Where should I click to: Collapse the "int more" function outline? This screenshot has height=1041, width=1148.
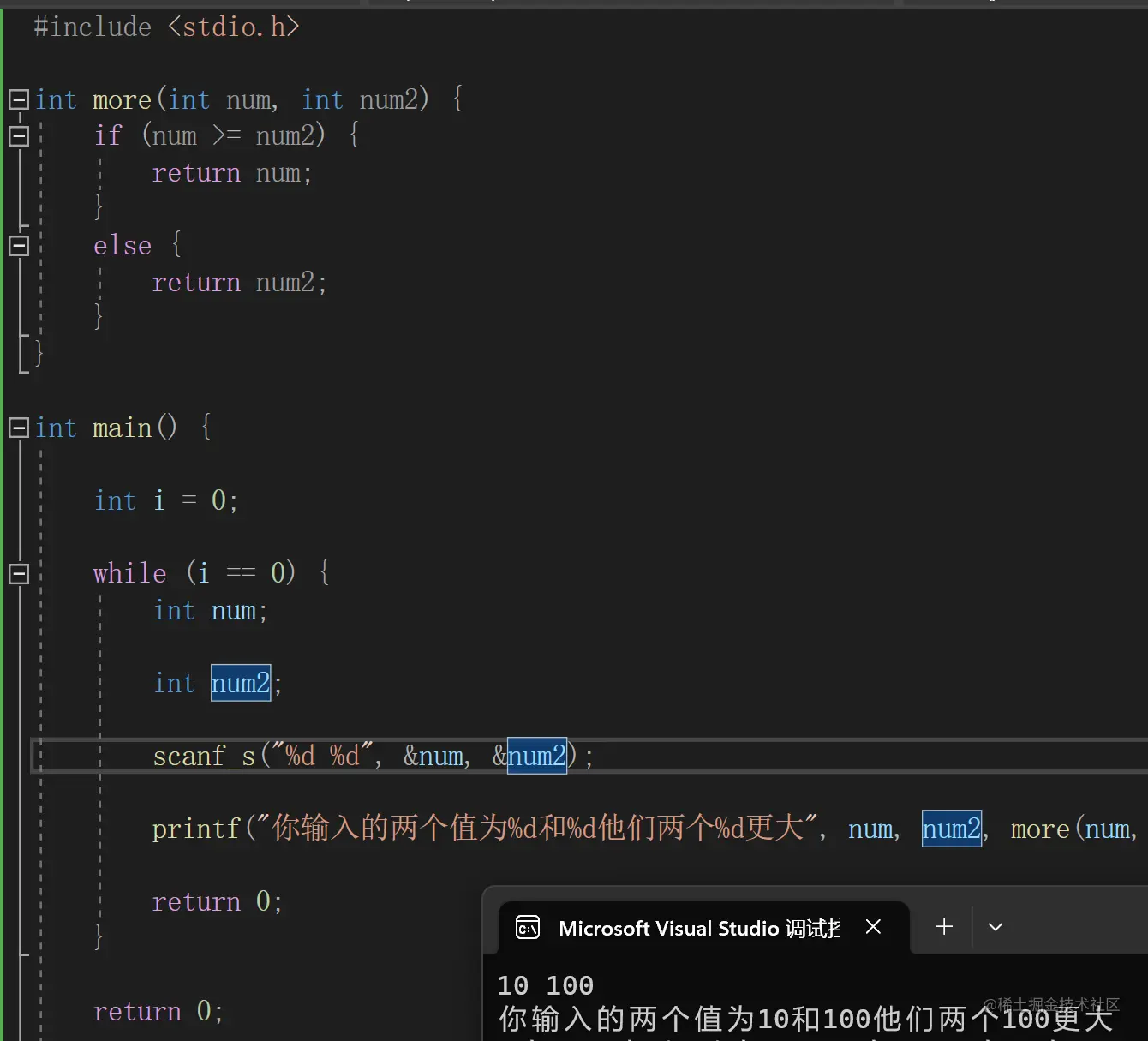pos(19,99)
